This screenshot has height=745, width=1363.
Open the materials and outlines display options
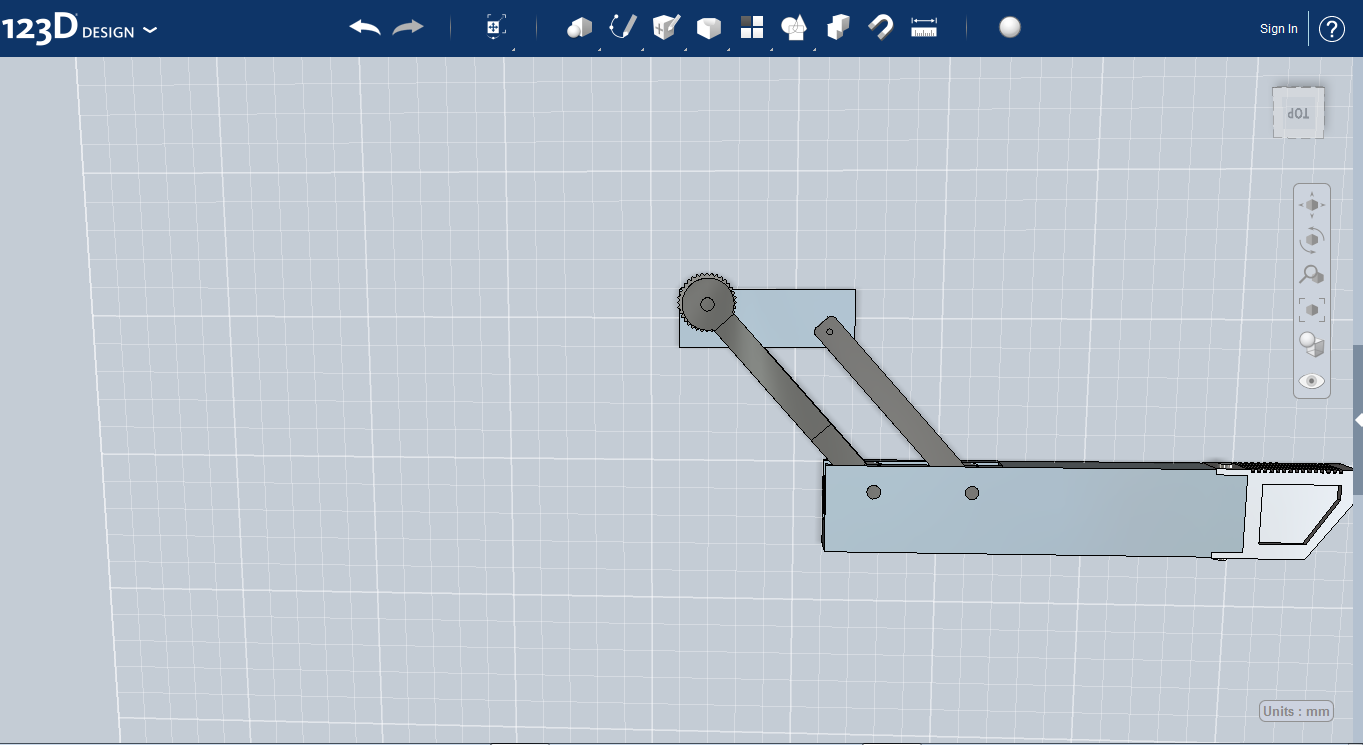tap(1312, 346)
